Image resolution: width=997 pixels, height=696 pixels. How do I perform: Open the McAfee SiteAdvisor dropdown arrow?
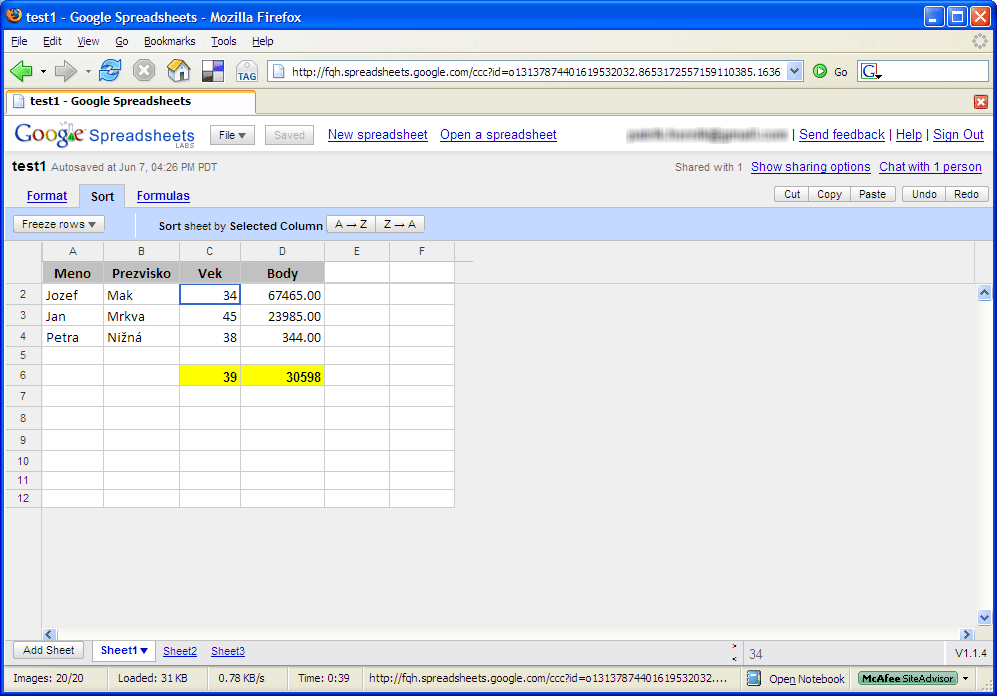click(965, 678)
